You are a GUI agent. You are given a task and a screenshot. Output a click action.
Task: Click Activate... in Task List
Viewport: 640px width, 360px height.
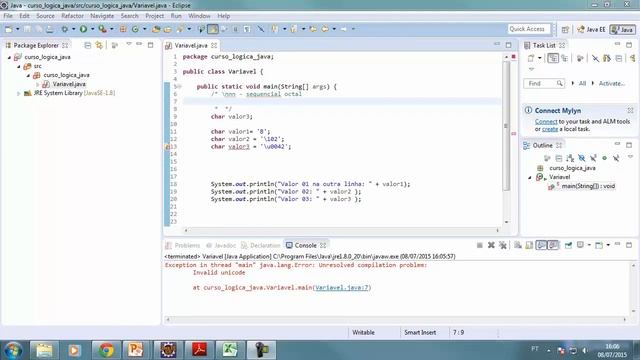pyautogui.click(x=611, y=83)
